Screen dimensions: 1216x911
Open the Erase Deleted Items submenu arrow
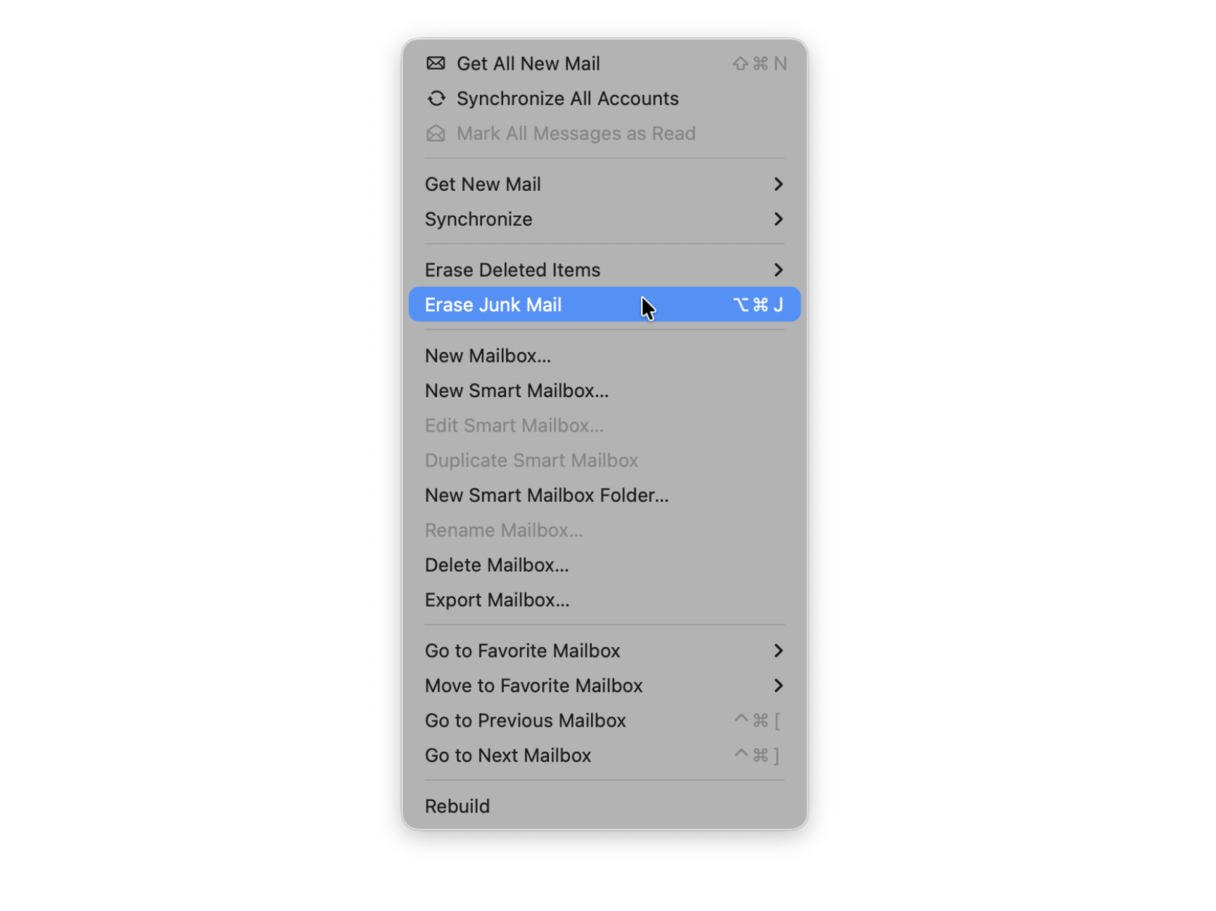pyautogui.click(x=778, y=270)
